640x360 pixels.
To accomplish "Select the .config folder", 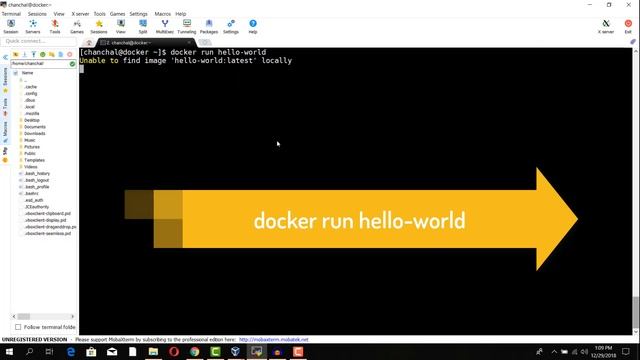I will 31,93.
